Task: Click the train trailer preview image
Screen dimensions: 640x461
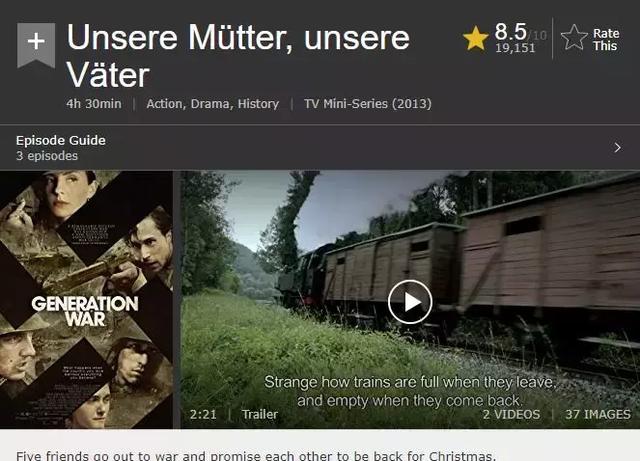Action: click(410, 300)
